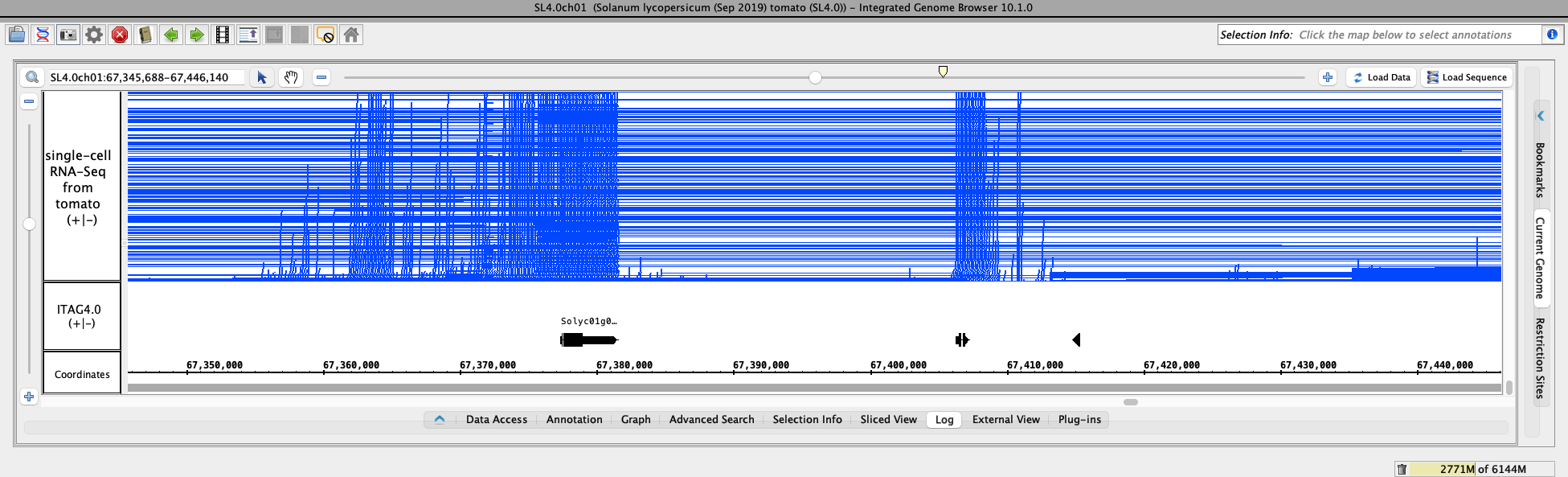Collapse the right side panel chevron
1568x477 pixels.
pyautogui.click(x=1541, y=116)
